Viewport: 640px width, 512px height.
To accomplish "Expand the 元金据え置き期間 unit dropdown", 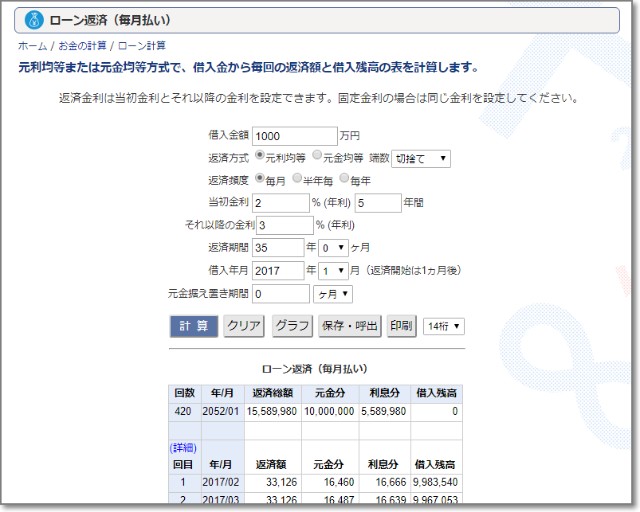I will 333,294.
